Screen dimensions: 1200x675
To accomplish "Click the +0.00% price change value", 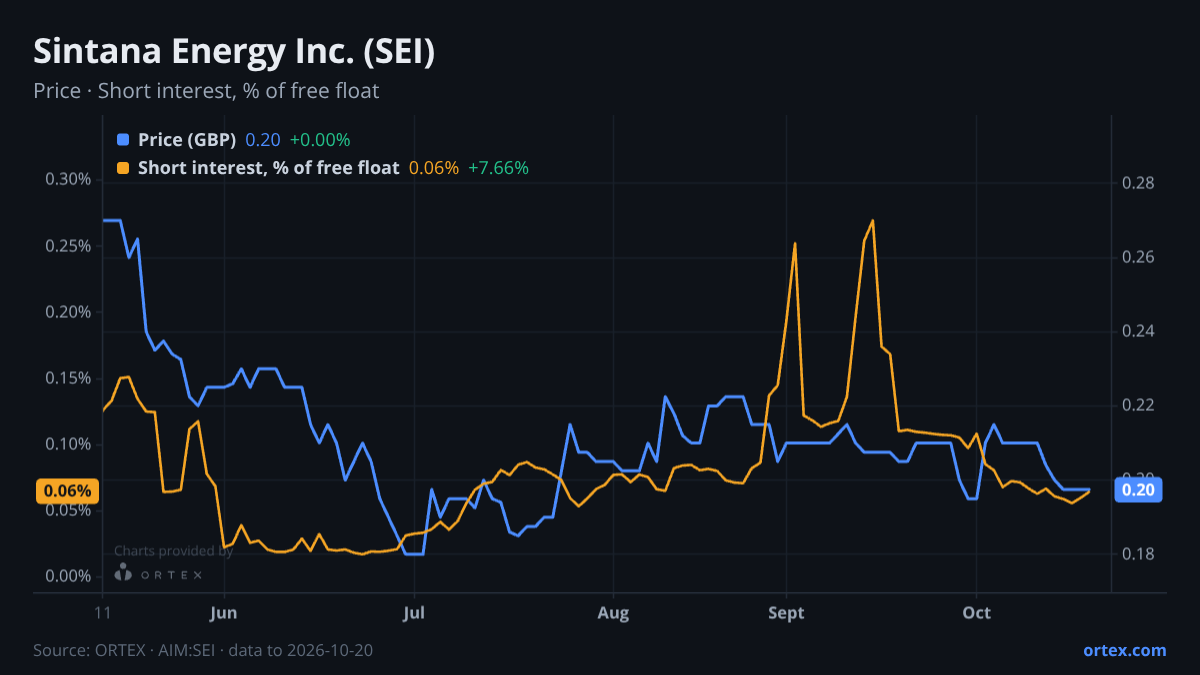I will coord(320,140).
